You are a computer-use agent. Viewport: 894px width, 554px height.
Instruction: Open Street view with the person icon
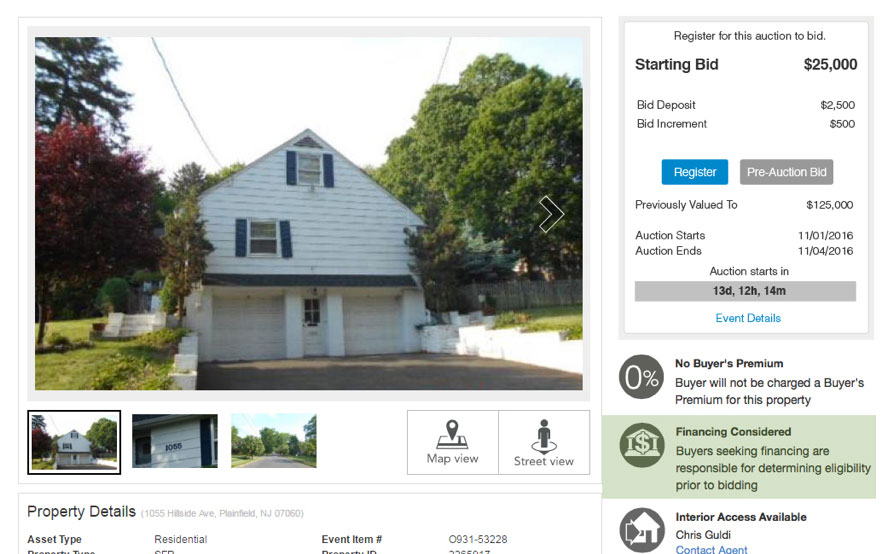(x=544, y=442)
